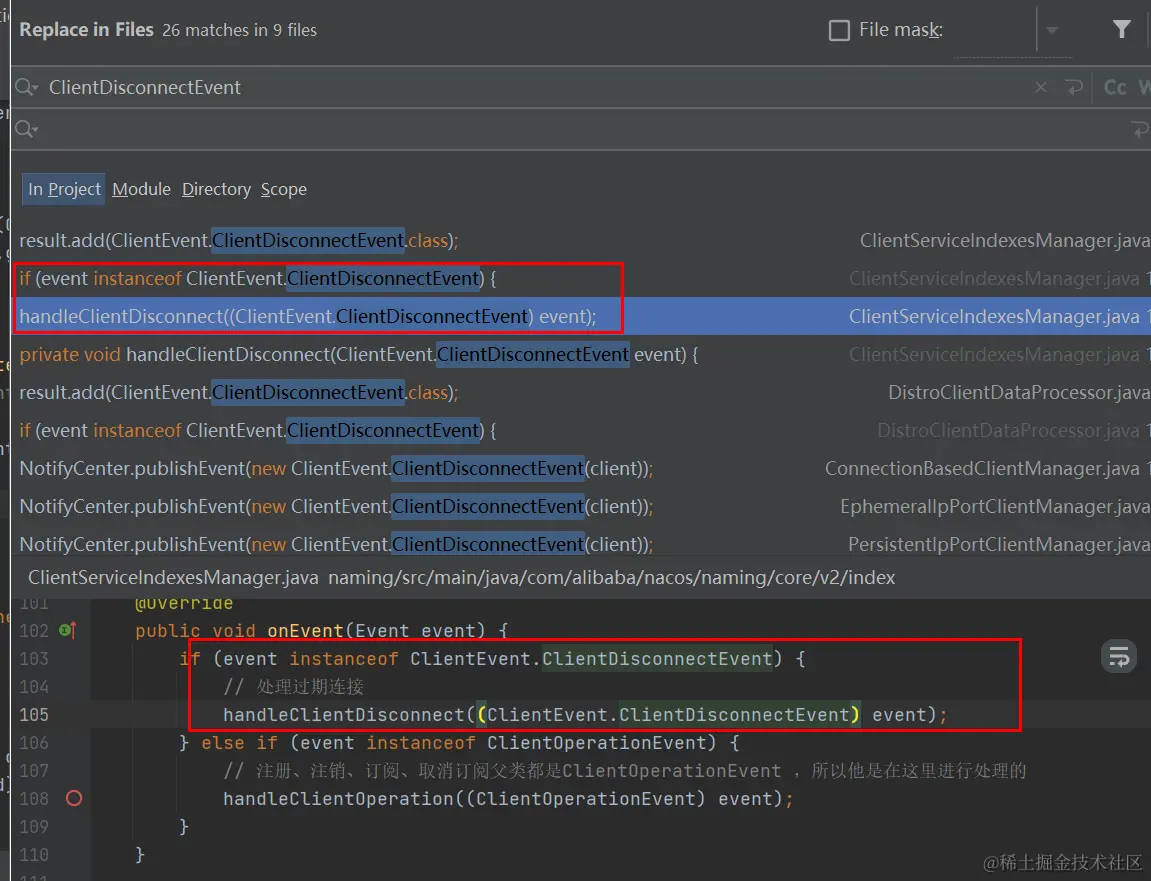
Task: Open search history via magnifier icon in search field
Action: [26, 87]
